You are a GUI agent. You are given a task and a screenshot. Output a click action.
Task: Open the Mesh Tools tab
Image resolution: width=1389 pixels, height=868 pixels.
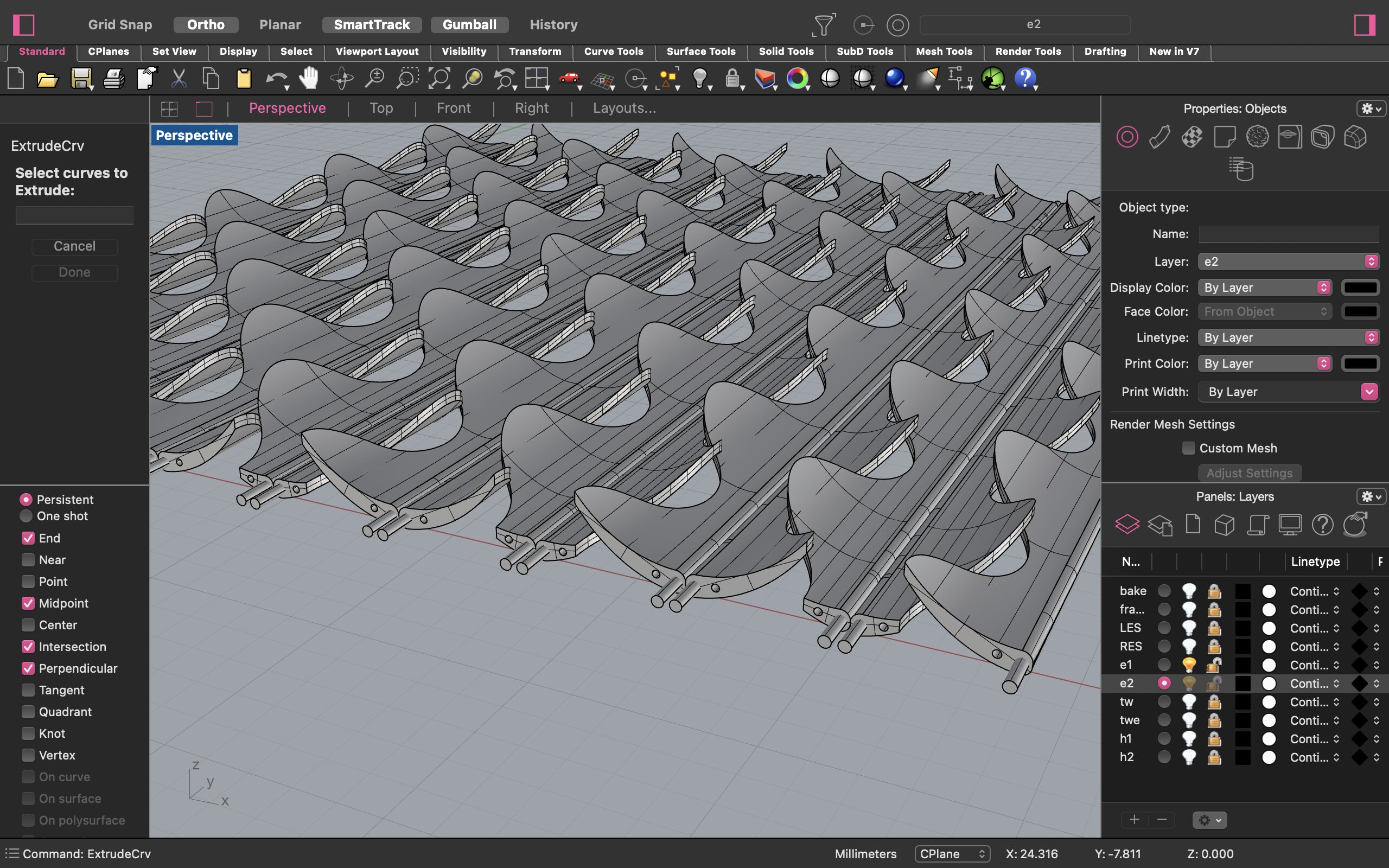[x=944, y=52]
